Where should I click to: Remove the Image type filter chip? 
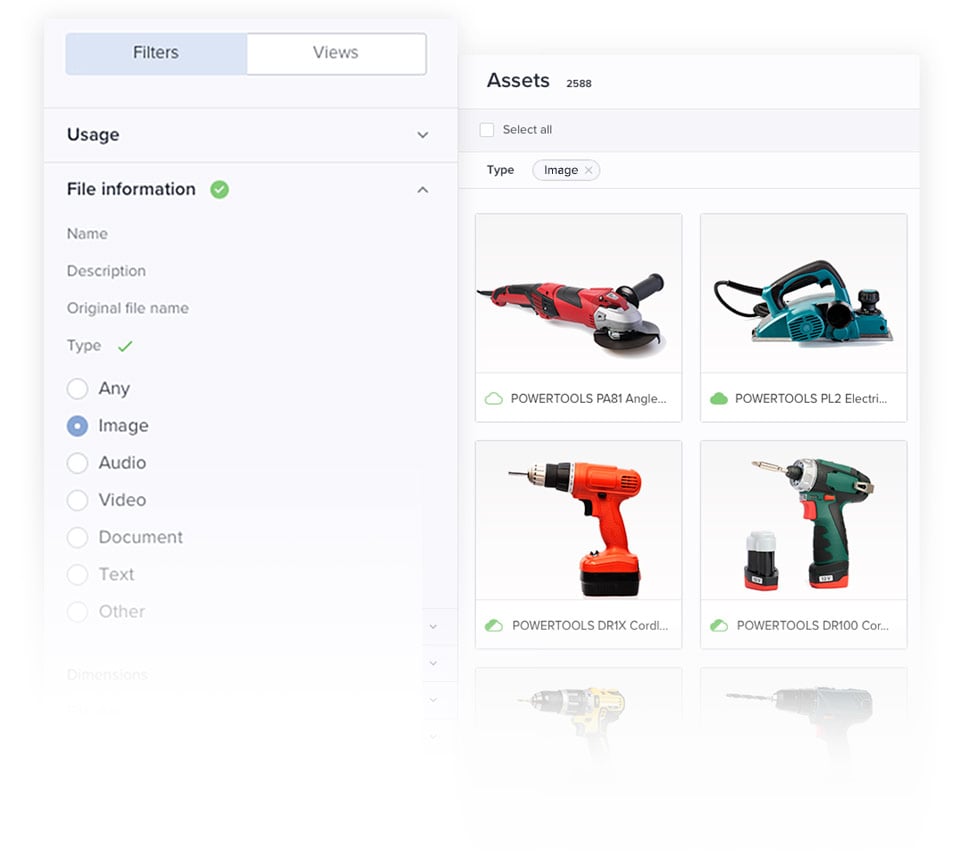[589, 170]
